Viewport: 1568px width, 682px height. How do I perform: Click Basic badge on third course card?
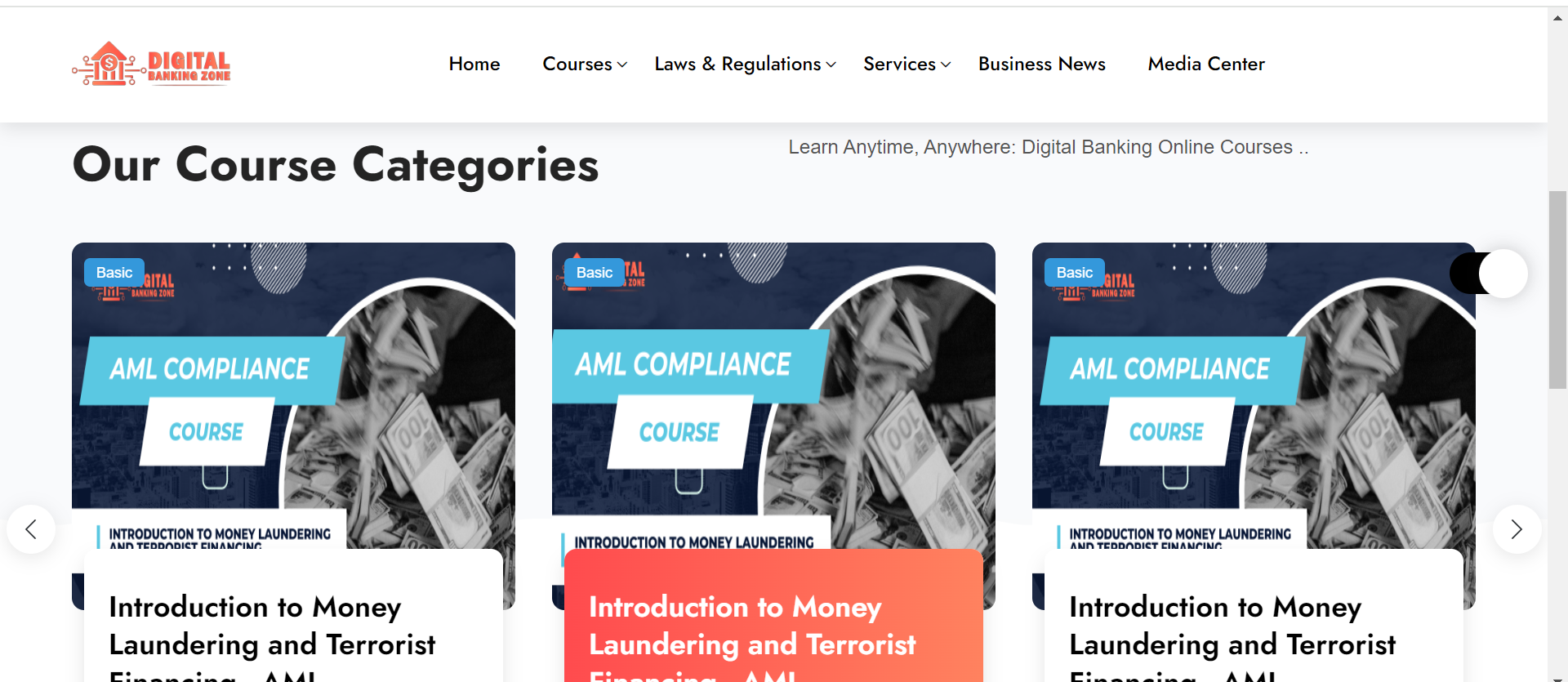pos(1075,273)
